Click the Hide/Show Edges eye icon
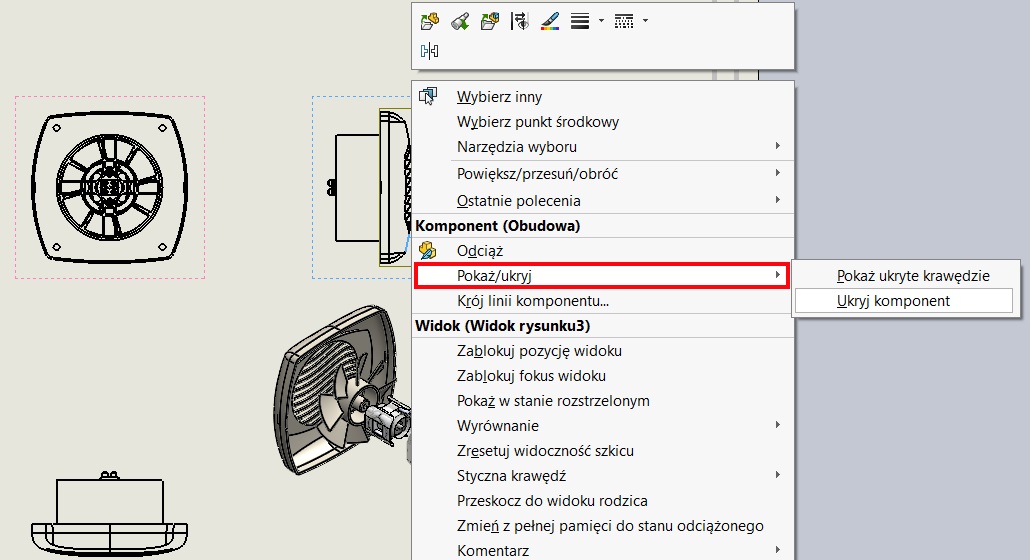The height and width of the screenshot is (560, 1030). [520, 21]
